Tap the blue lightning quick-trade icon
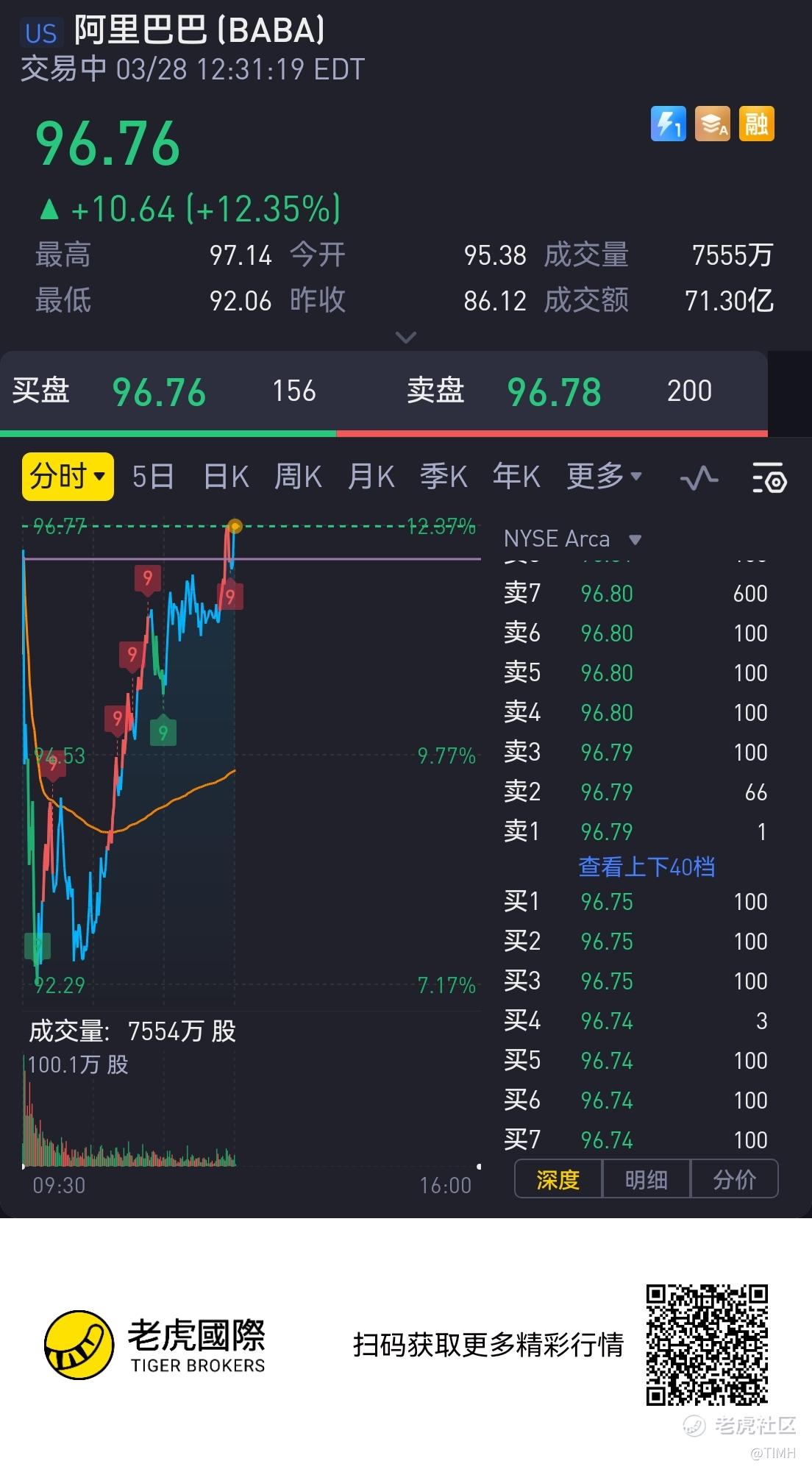The image size is (812, 1472). coord(668,124)
